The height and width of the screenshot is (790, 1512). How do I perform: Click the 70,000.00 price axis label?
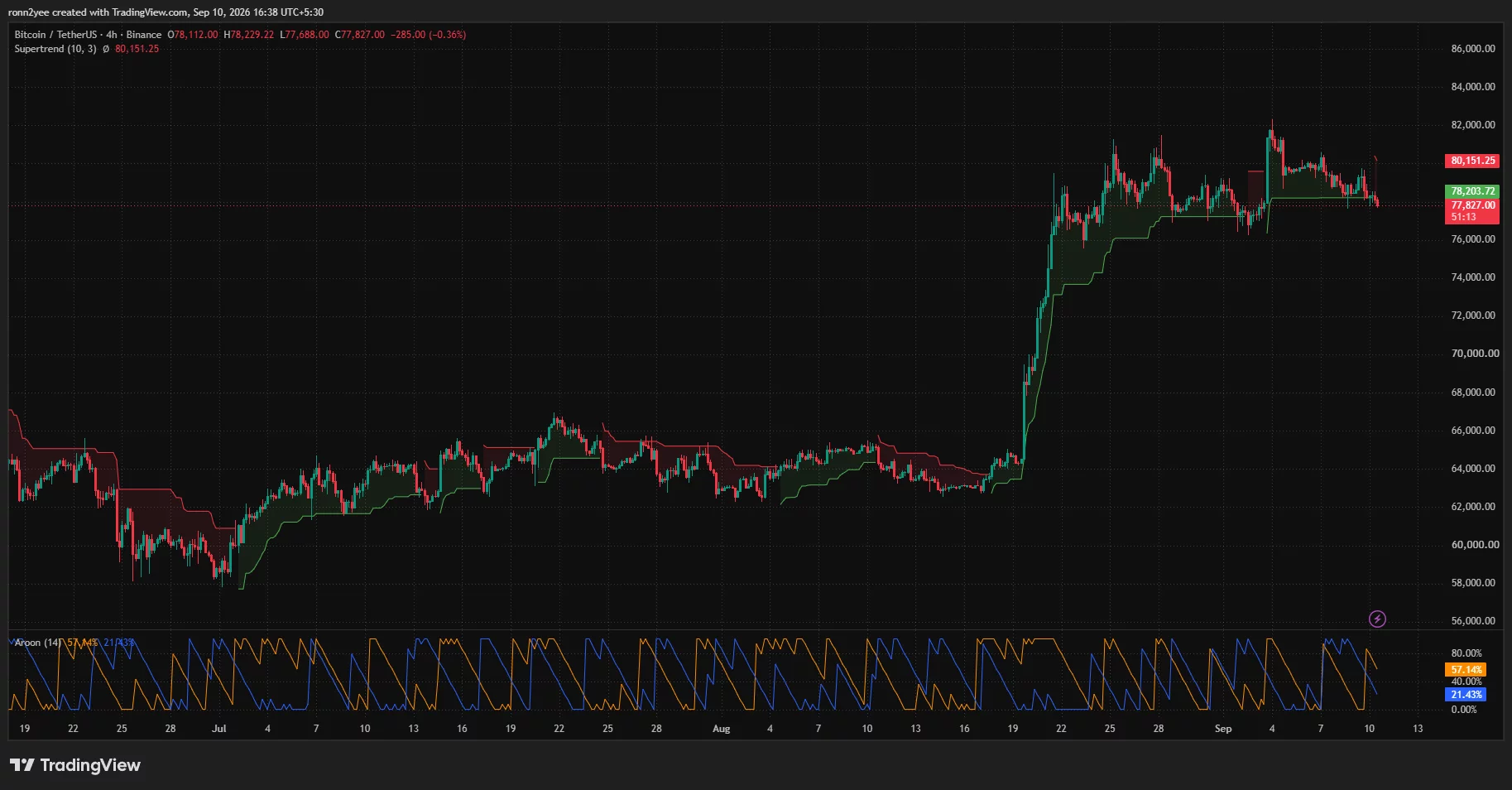tap(1475, 354)
